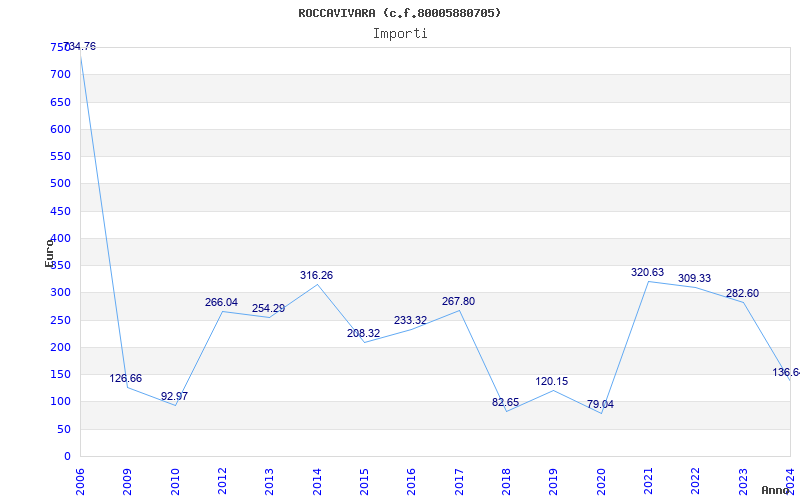The image size is (800, 500).
Task: Click the x-axis year label 2017
Action: point(459,481)
